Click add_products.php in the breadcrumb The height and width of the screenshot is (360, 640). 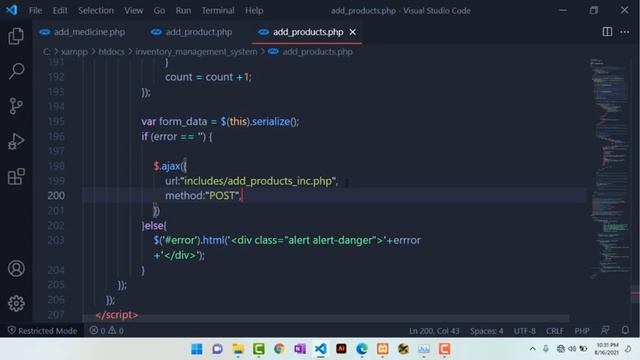(318, 52)
